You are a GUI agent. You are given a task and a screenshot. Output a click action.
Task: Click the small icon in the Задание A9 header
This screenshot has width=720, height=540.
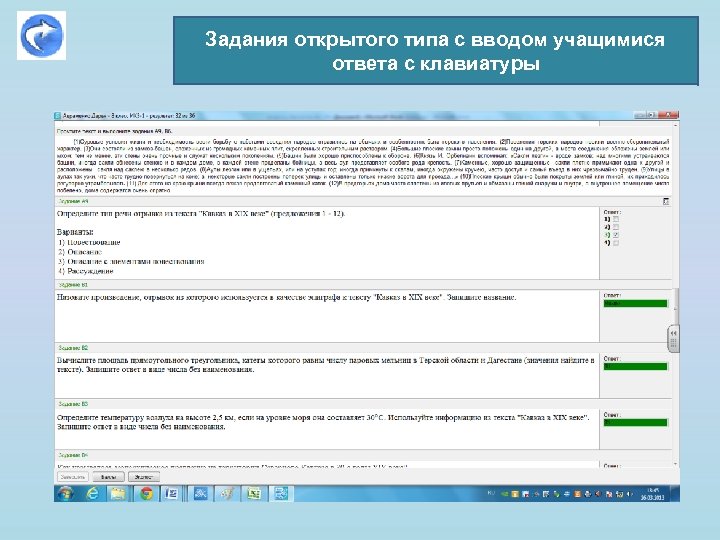(666, 201)
